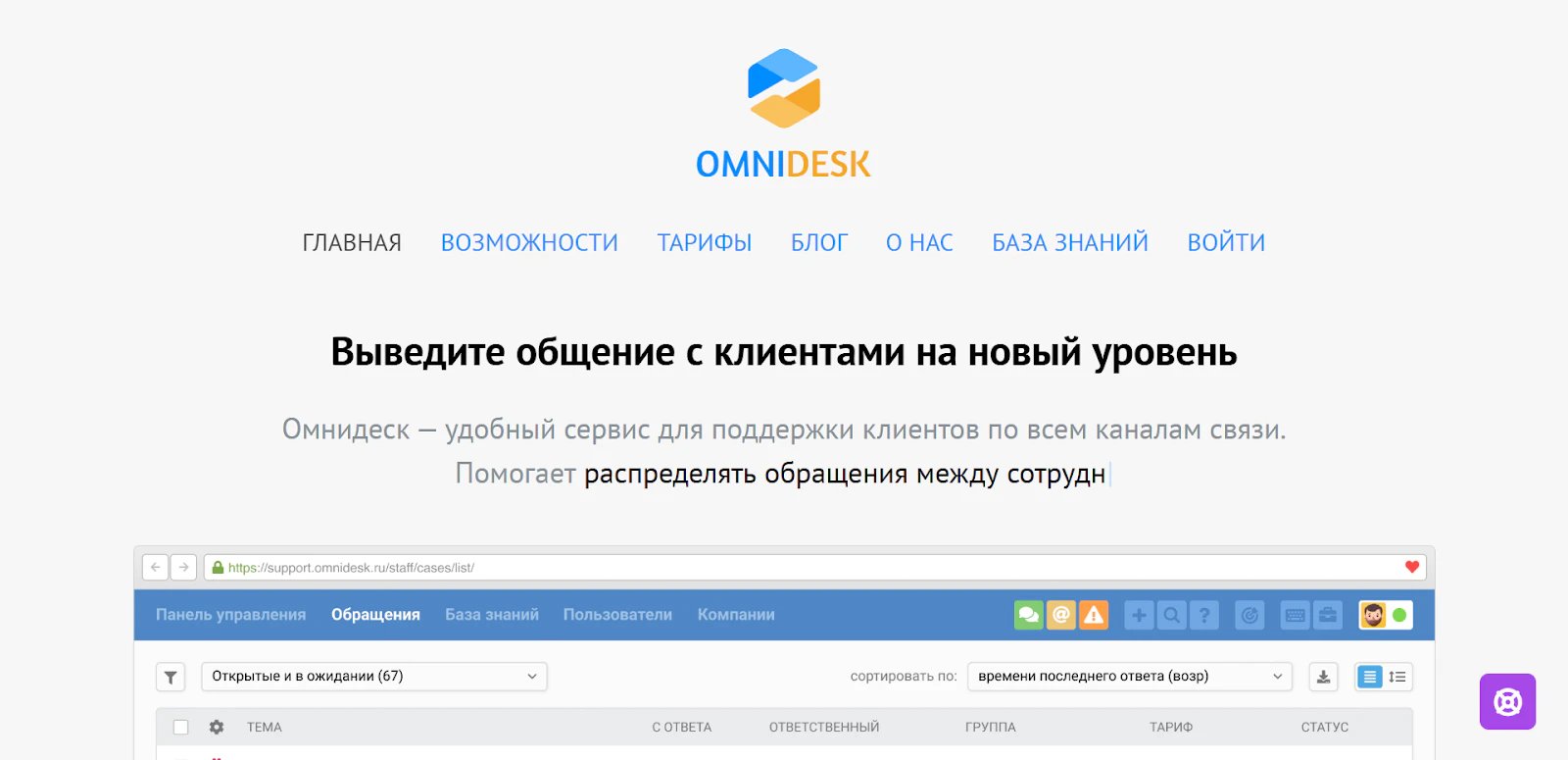
Task: Select the 'Пользователи' tab
Action: [x=617, y=615]
